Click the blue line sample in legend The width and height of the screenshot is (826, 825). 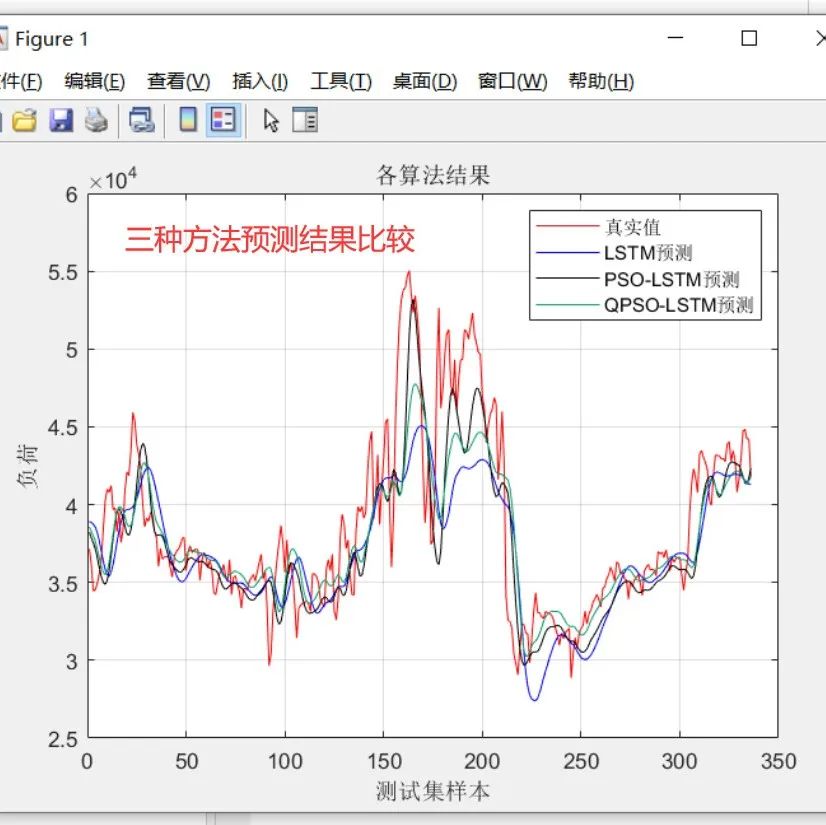pyautogui.click(x=567, y=253)
